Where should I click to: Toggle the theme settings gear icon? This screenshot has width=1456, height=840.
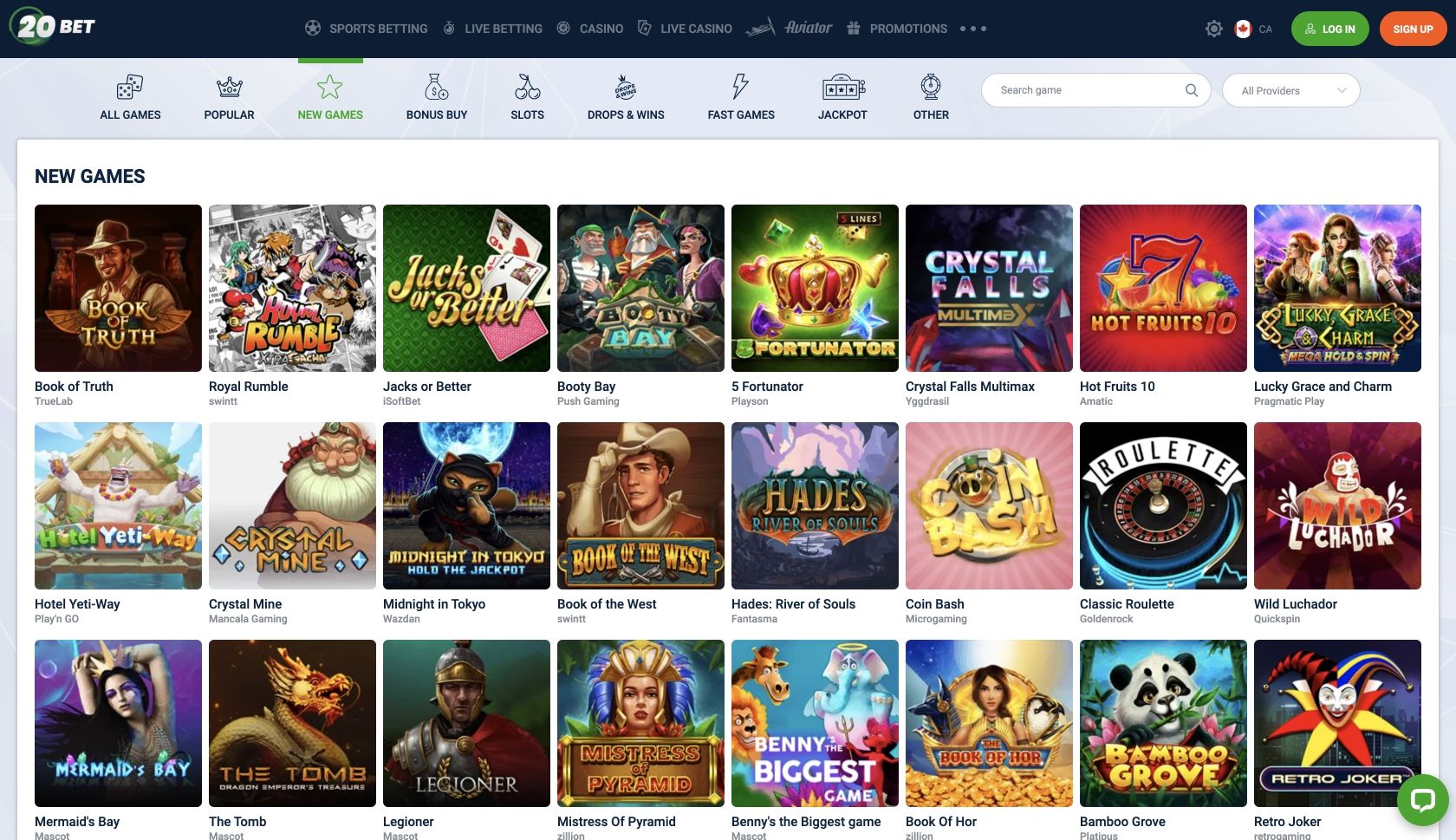(1214, 29)
